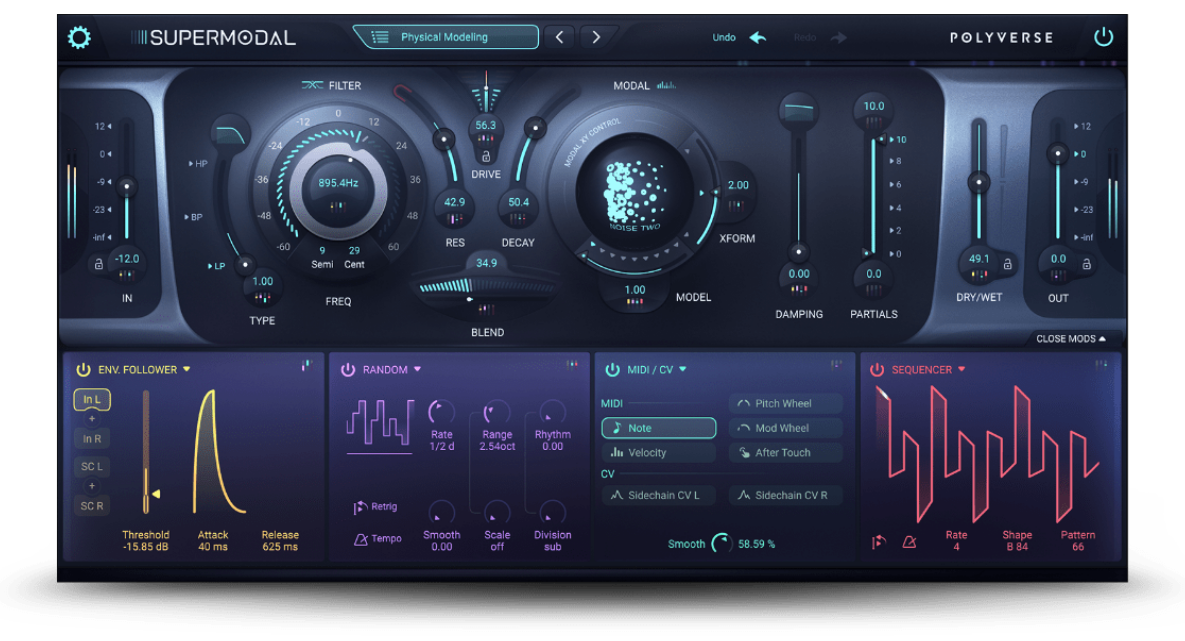Select Pitch Wheel as MIDI source
This screenshot has width=1185, height=641.
coord(786,404)
